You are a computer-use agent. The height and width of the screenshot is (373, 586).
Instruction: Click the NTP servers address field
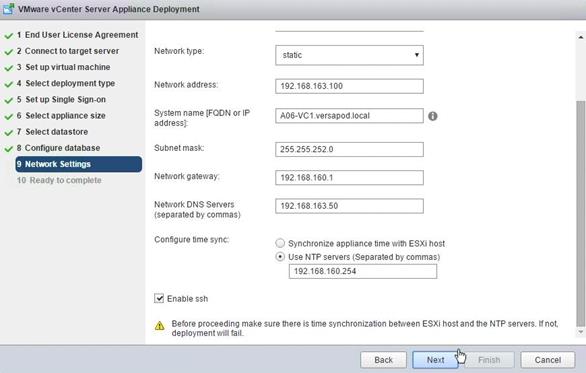[363, 271]
